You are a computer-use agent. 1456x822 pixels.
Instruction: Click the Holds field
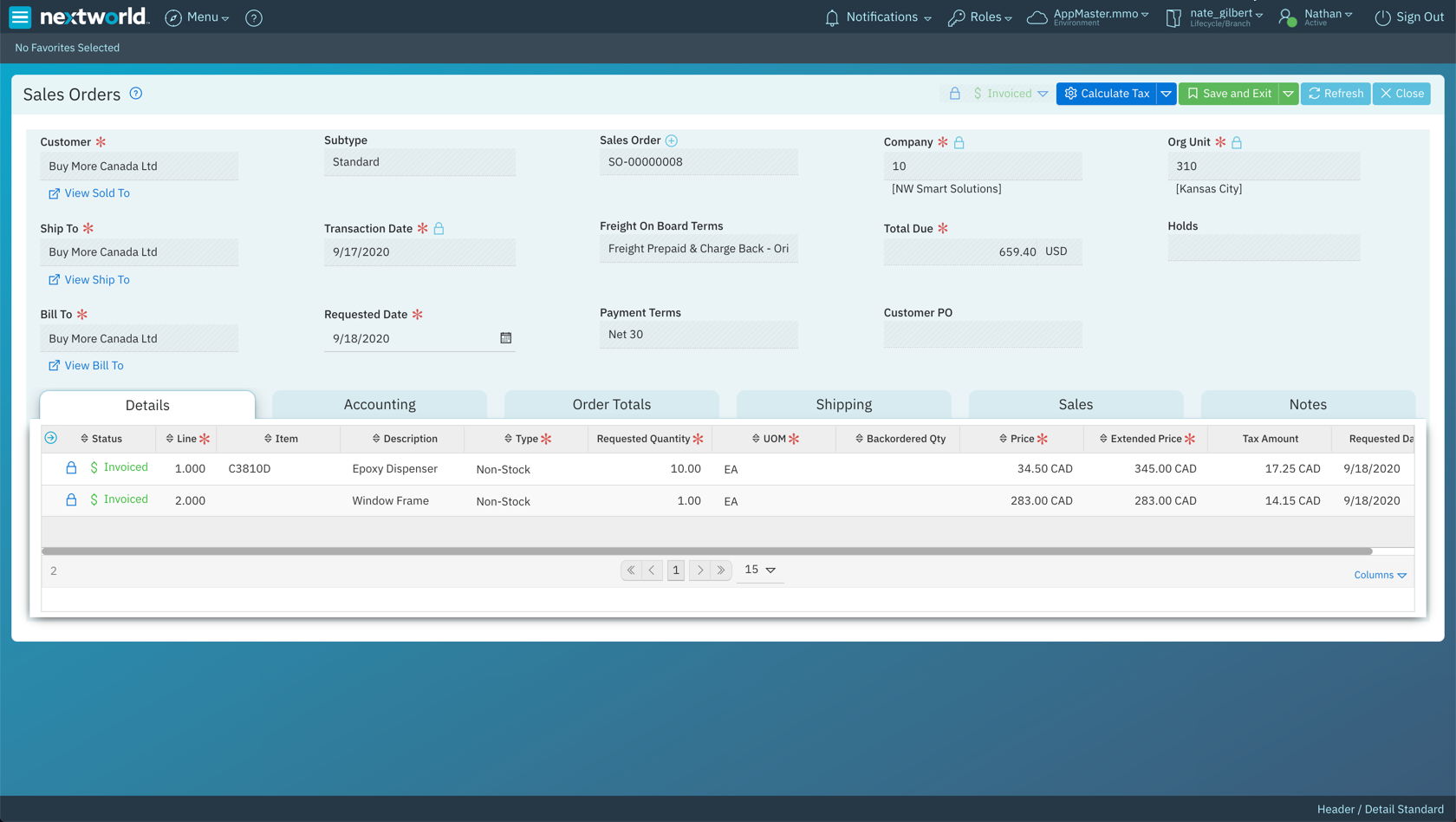[1264, 248]
